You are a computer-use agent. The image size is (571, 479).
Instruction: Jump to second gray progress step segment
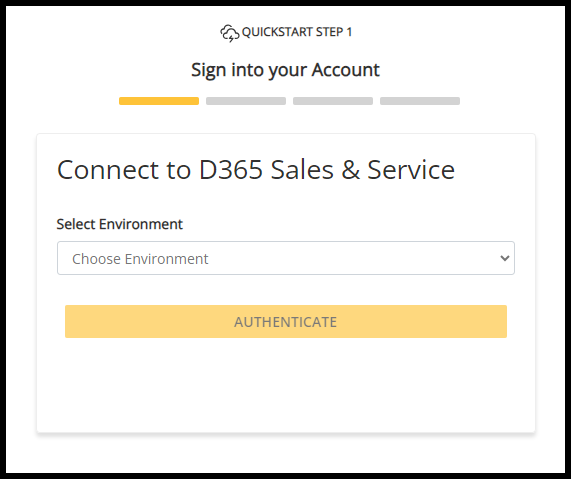(x=246, y=101)
